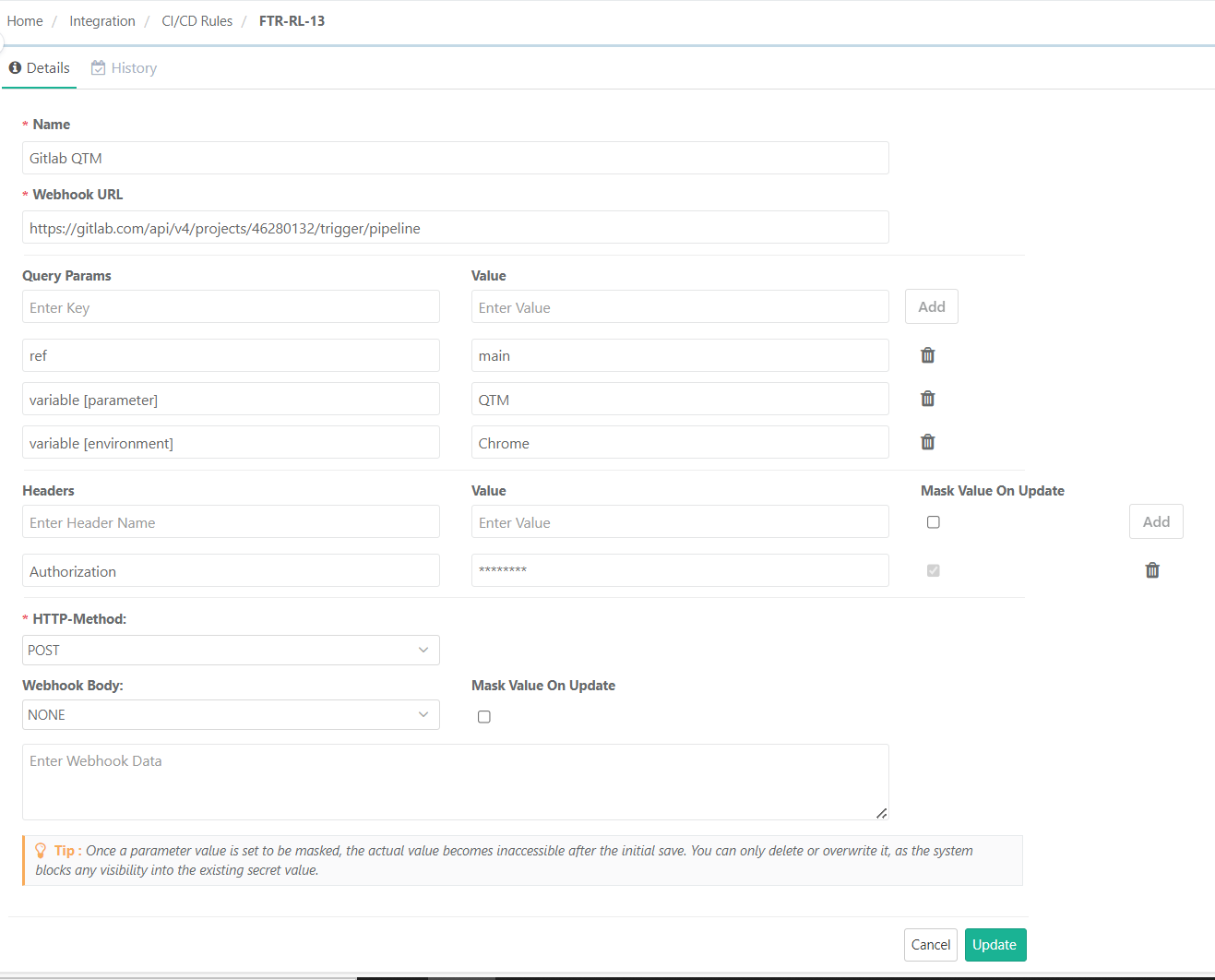1215x980 pixels.
Task: Click the lightbulb icon in the Tip banner
Action: click(x=40, y=850)
